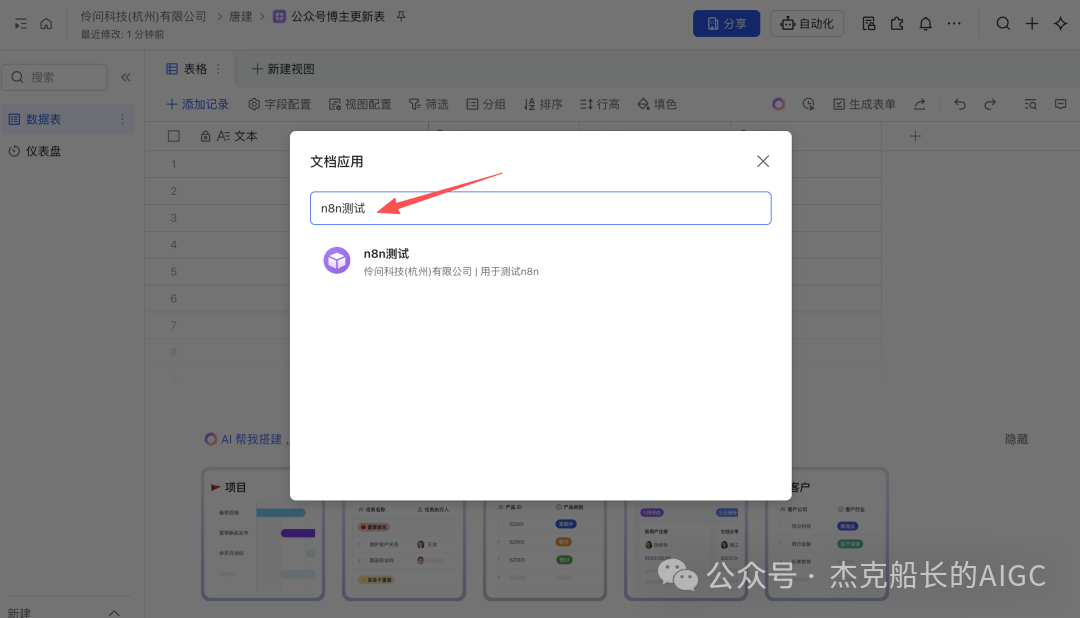This screenshot has height=618, width=1080.
Task: Open notifications bell
Action: (x=925, y=23)
